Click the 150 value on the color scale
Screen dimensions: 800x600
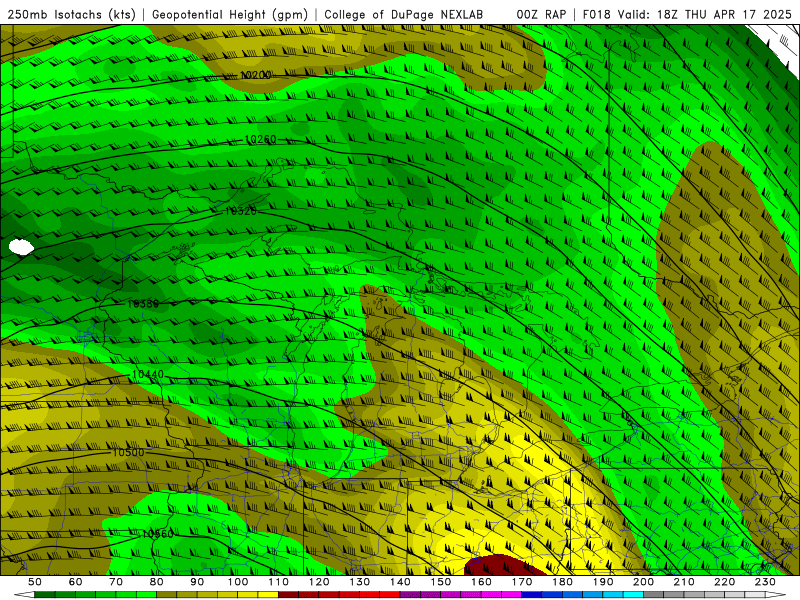[x=441, y=582]
